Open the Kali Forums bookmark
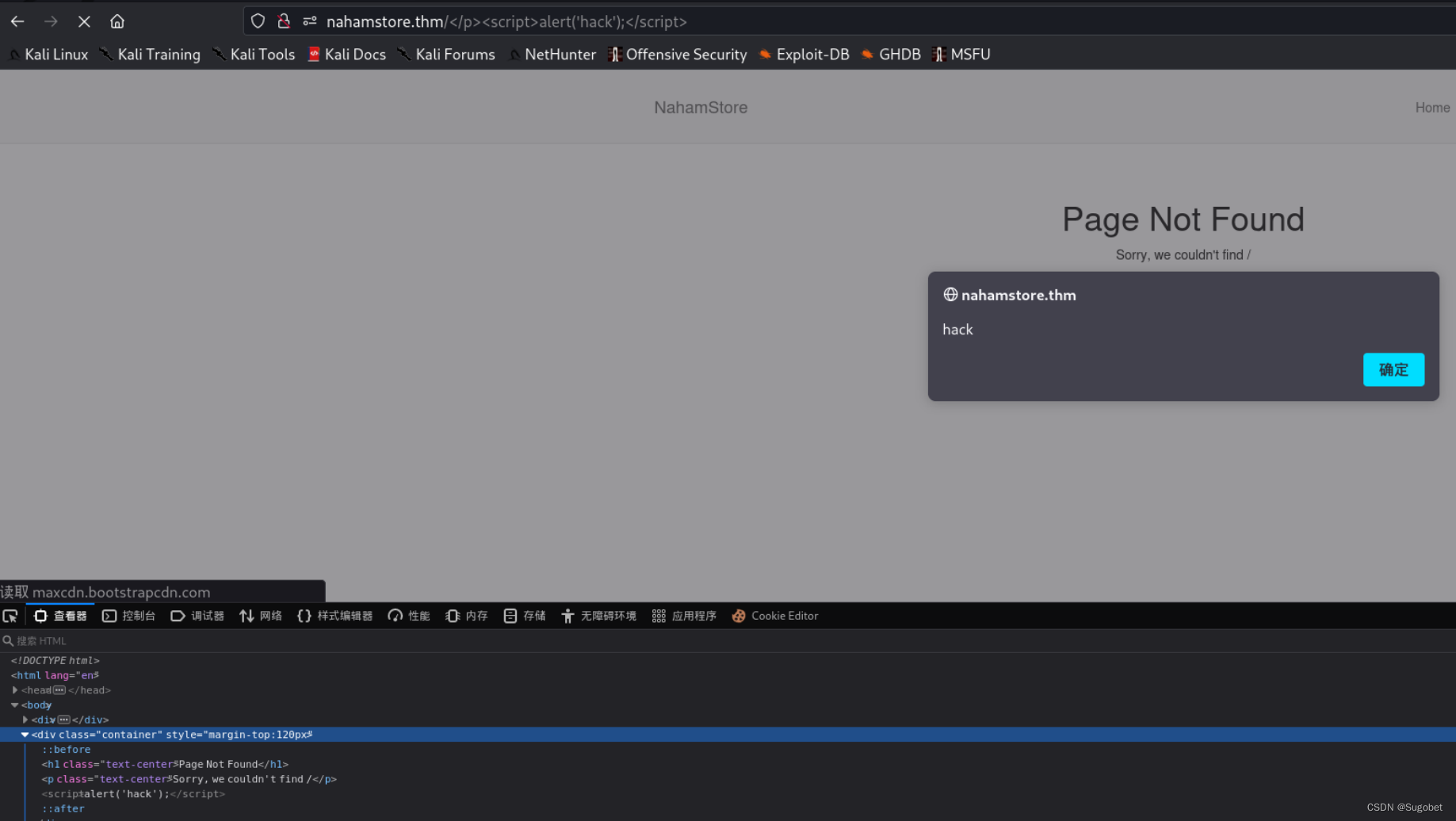The width and height of the screenshot is (1456, 821). tap(446, 54)
